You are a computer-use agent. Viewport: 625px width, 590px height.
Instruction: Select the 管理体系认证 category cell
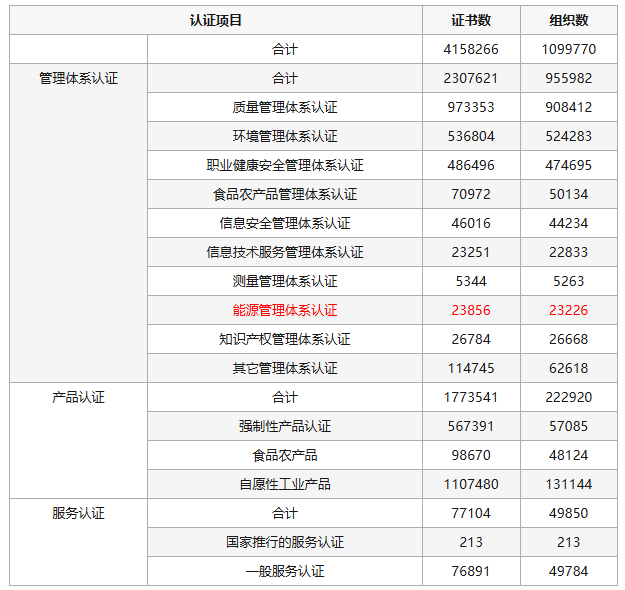click(x=78, y=78)
